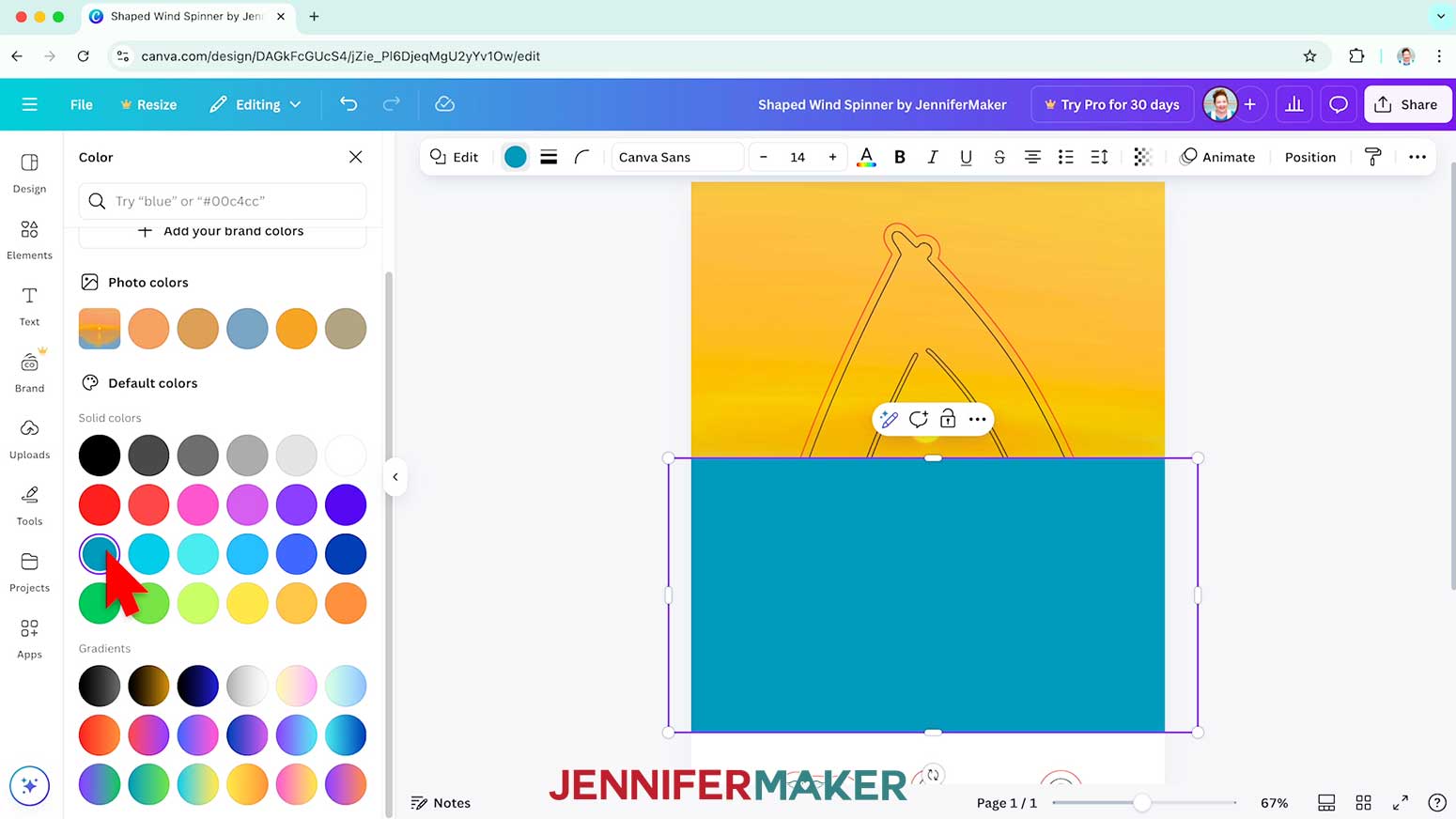This screenshot has width=1456, height=819.
Task: Open floating toolbar more options
Action: pos(977,419)
